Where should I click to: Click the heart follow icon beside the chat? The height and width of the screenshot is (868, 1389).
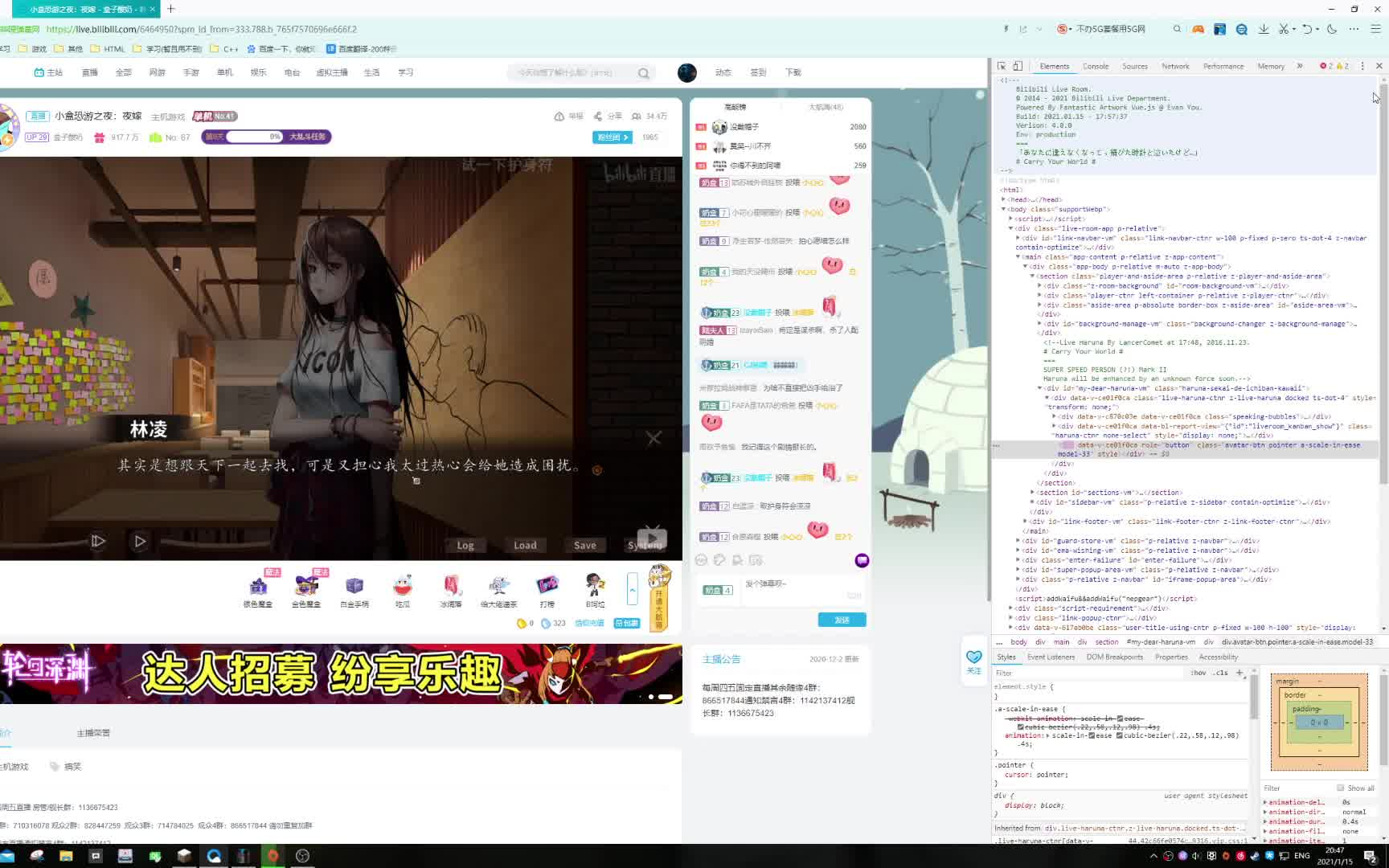973,657
